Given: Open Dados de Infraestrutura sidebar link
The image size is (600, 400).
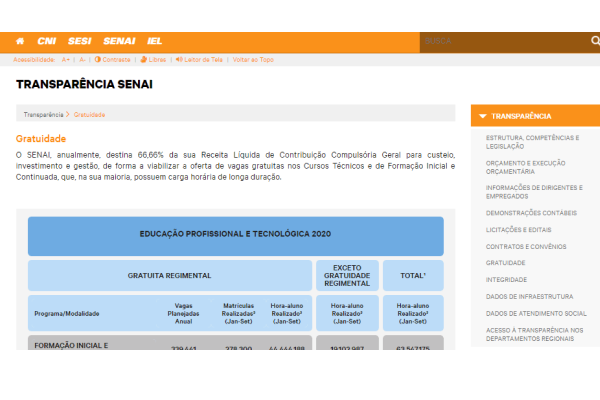Looking at the screenshot, I should (529, 297).
